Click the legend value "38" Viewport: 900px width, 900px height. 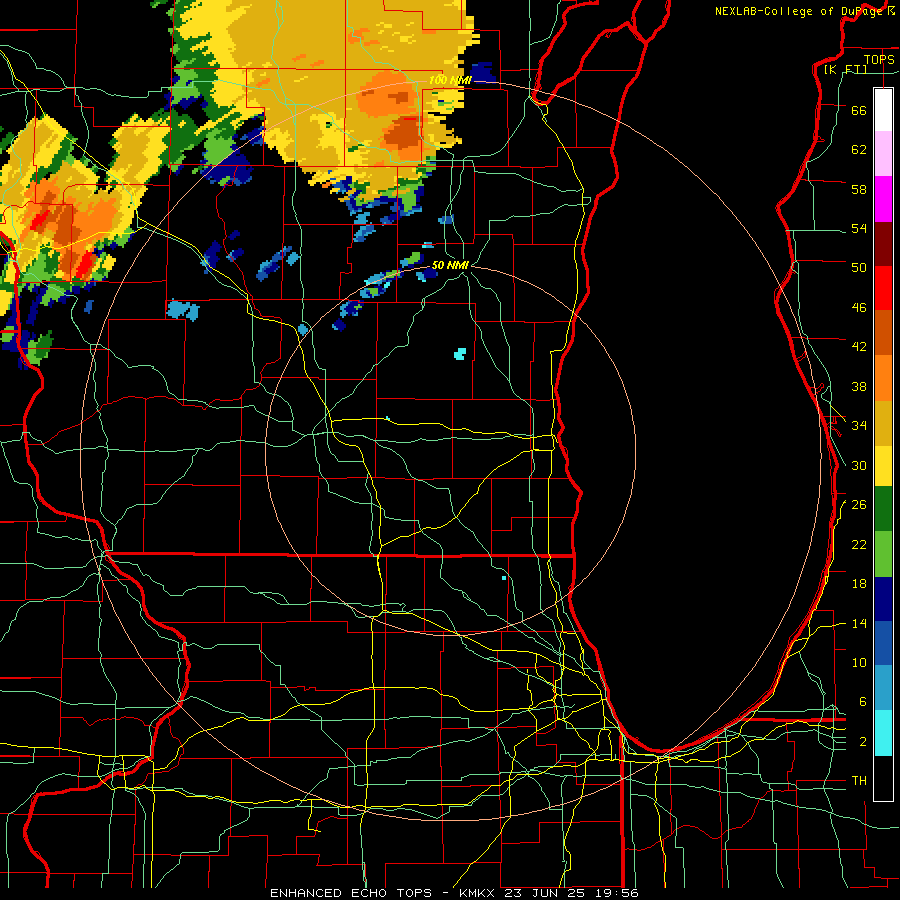859,386
